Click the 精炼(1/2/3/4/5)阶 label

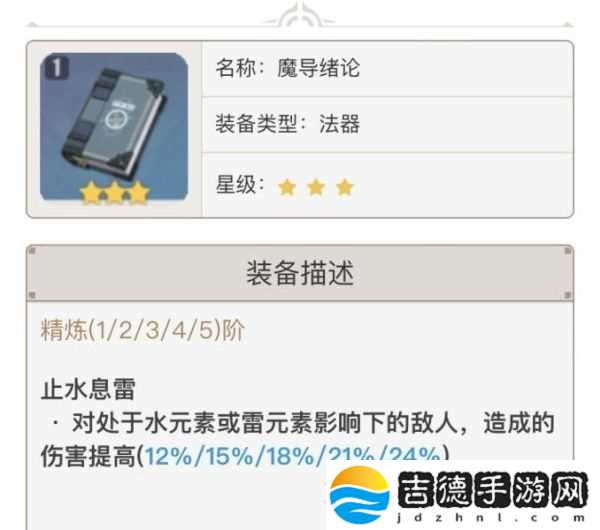[142, 330]
